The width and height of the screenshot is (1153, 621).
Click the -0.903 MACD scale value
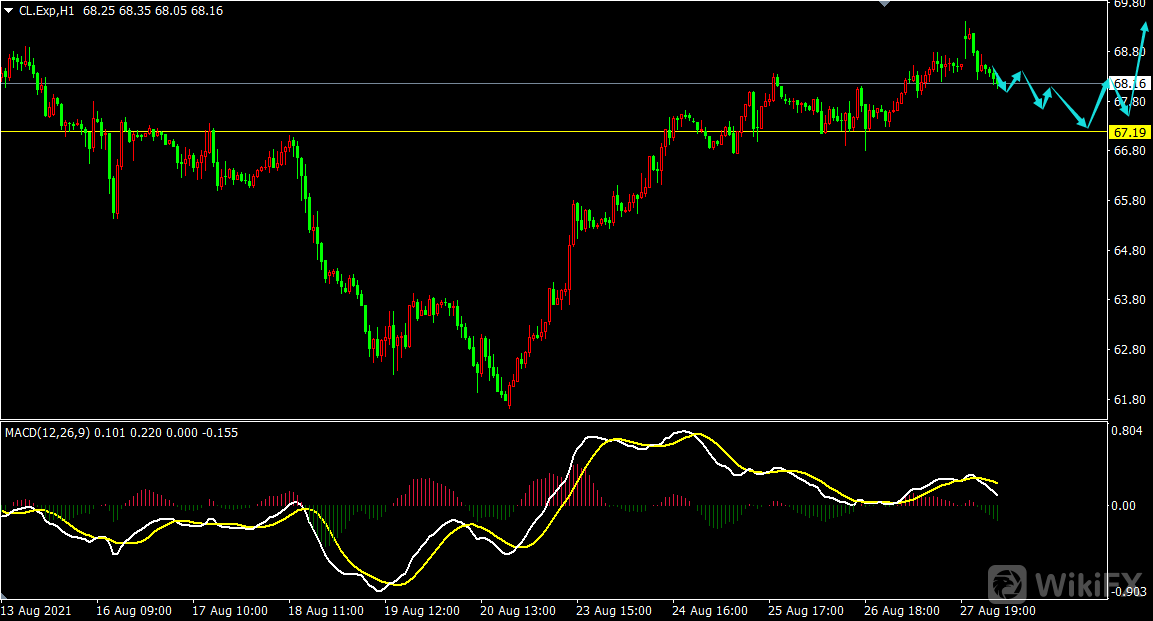(1129, 592)
